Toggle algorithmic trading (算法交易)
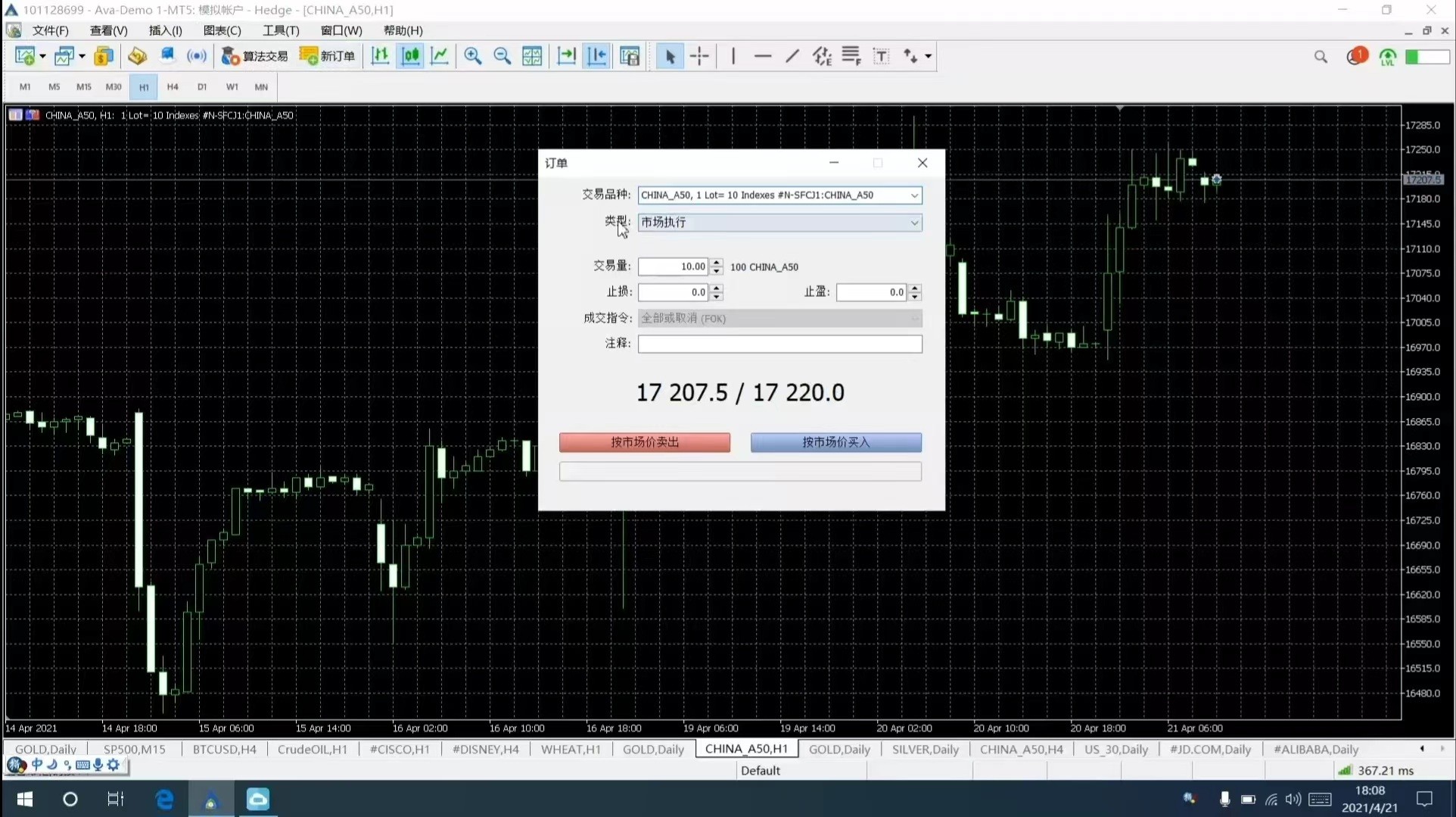Viewport: 1456px width, 817px height. 255,56
